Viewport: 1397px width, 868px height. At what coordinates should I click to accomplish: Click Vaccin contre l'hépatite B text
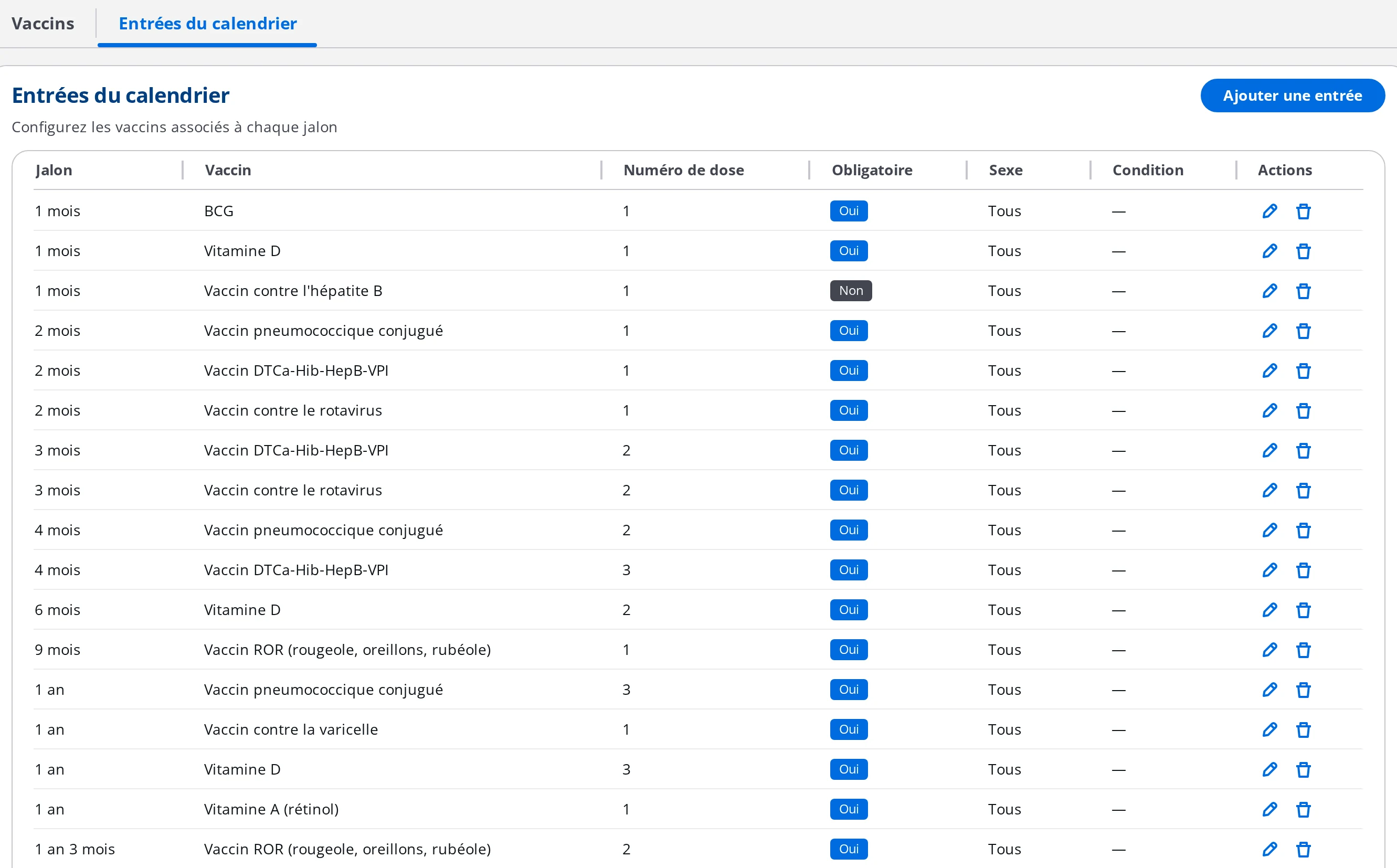click(x=293, y=291)
